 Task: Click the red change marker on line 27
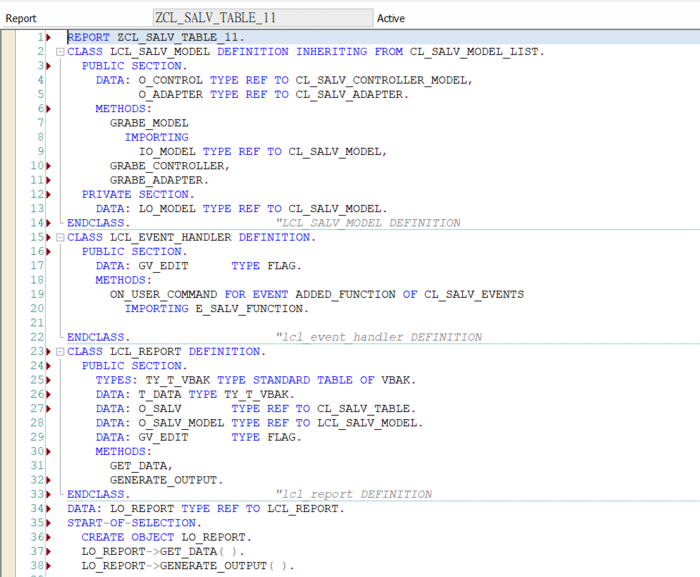click(49, 409)
